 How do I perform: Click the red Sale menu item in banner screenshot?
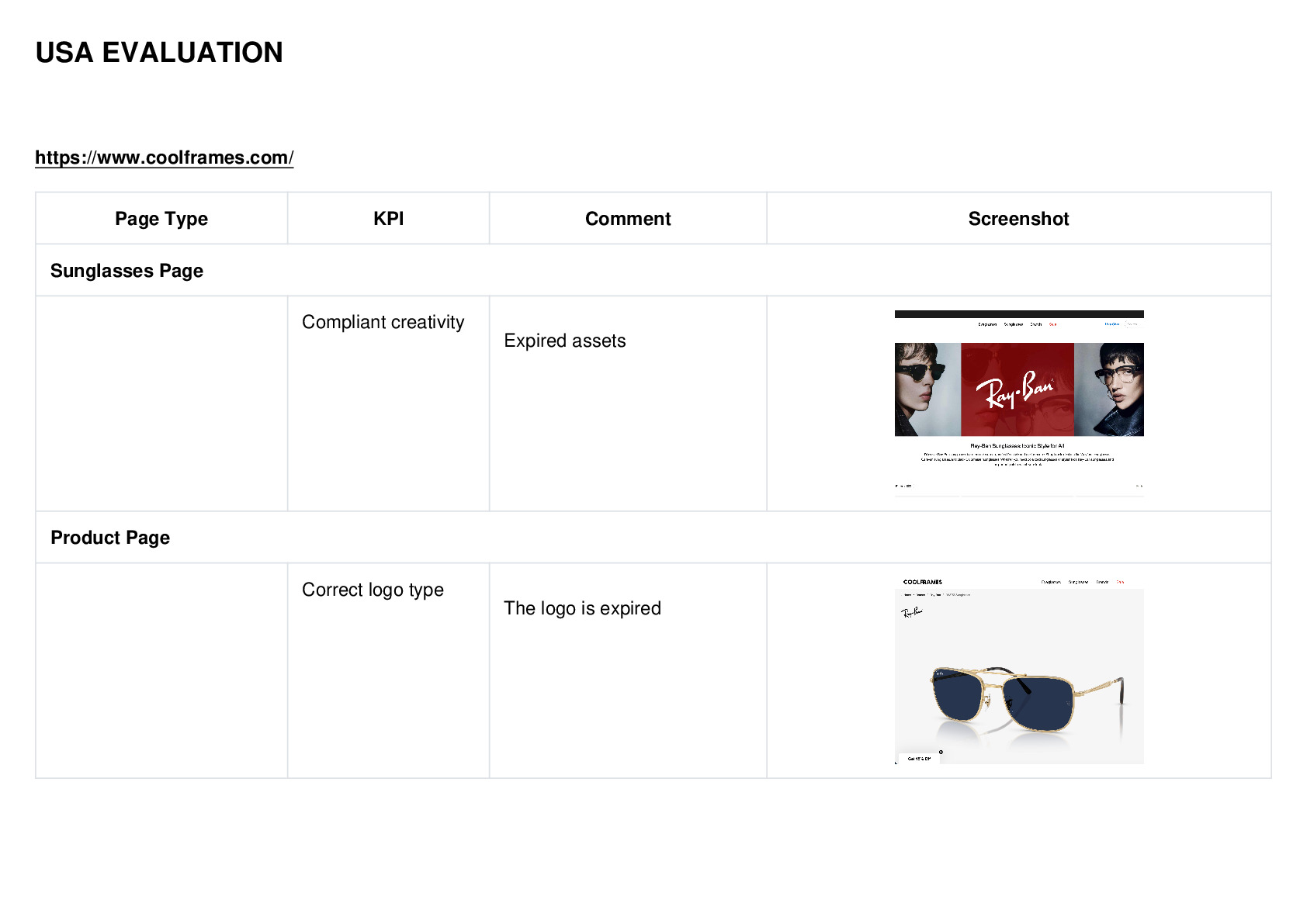point(1053,324)
